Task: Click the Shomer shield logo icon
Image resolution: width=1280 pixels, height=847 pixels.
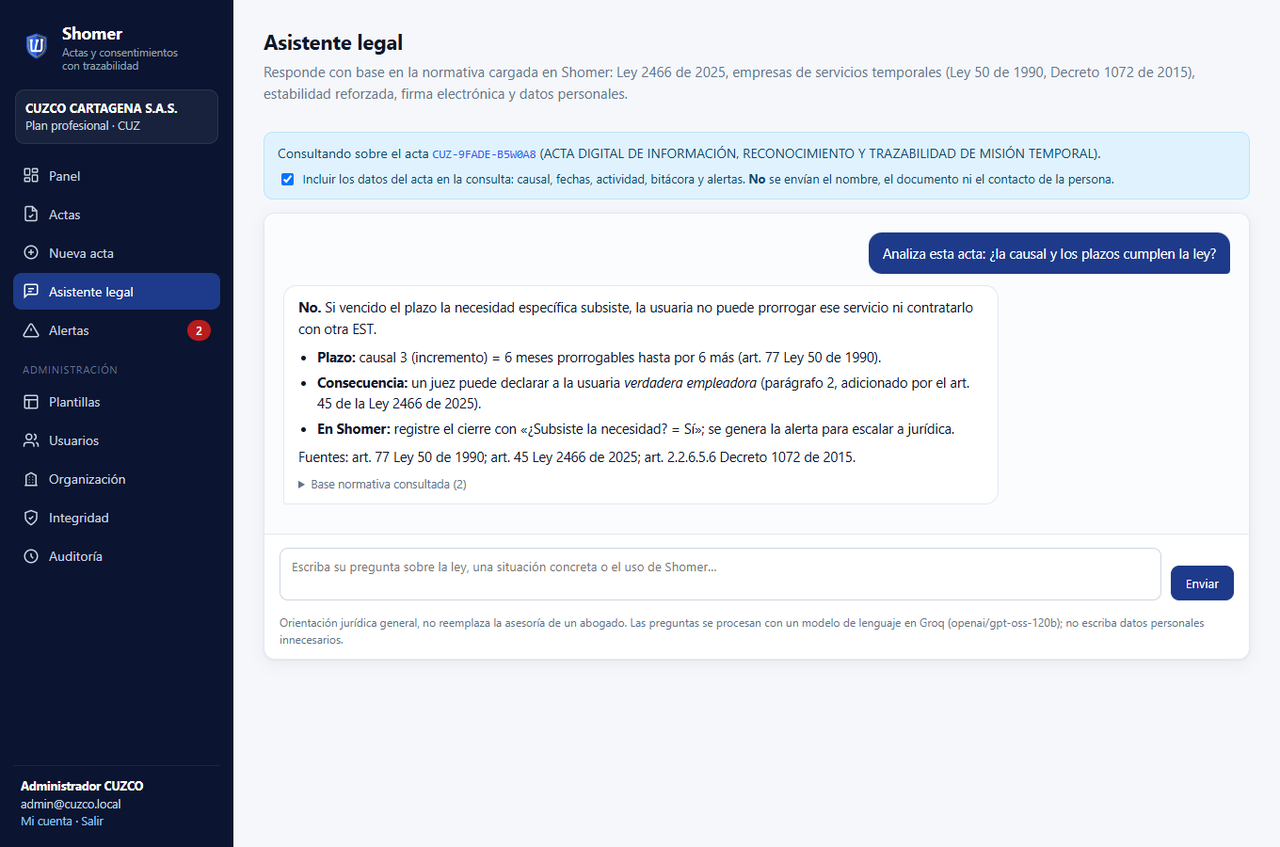Action: click(36, 45)
